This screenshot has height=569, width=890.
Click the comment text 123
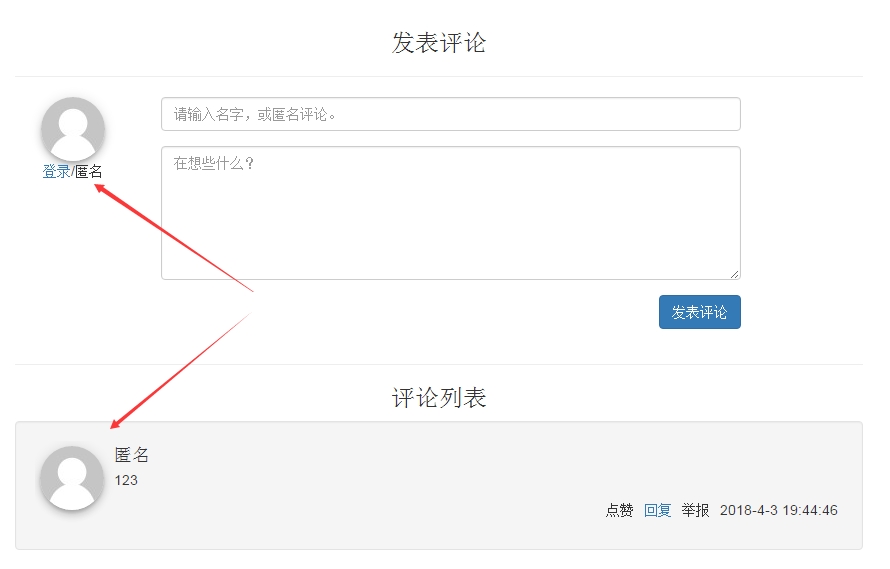tap(126, 480)
